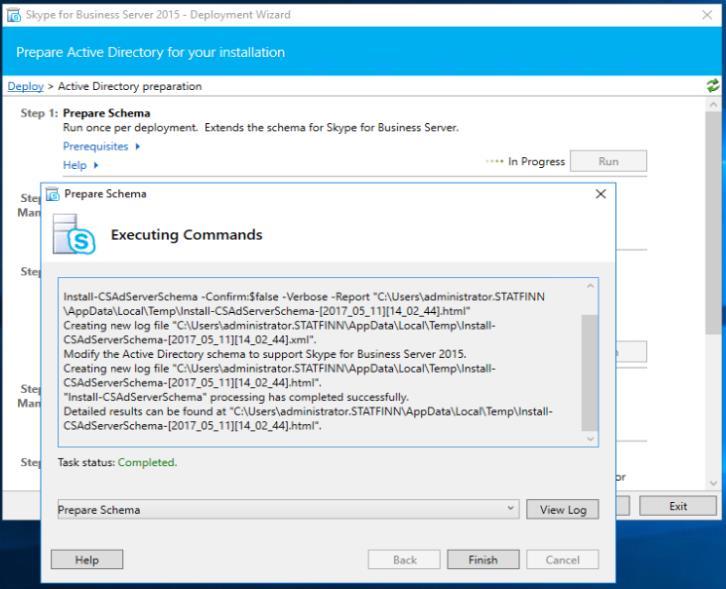Click the "In Progress" status text

coord(536,161)
